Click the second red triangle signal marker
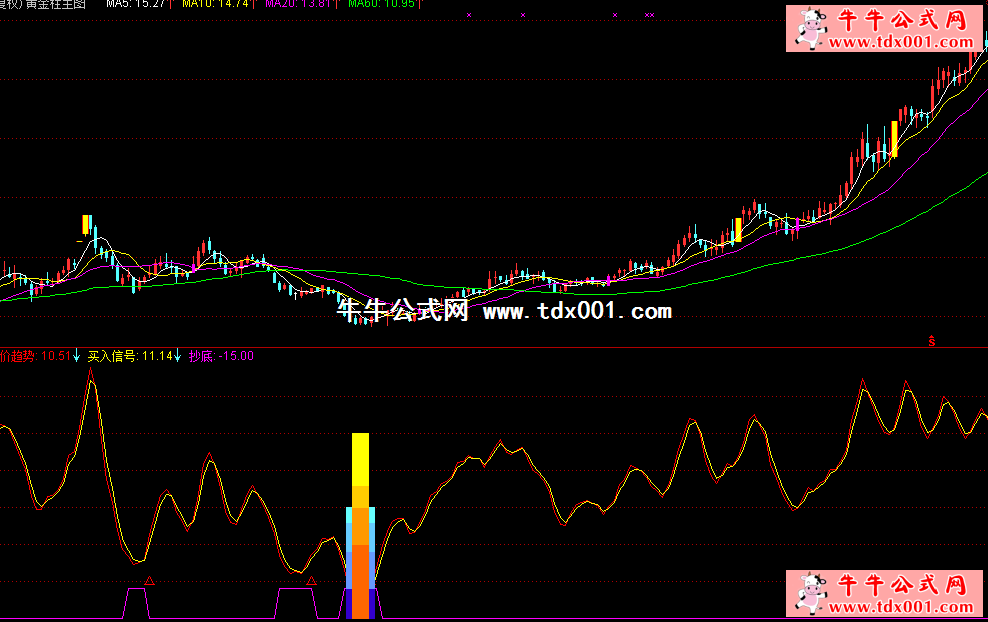This screenshot has height=622, width=988. [x=311, y=580]
